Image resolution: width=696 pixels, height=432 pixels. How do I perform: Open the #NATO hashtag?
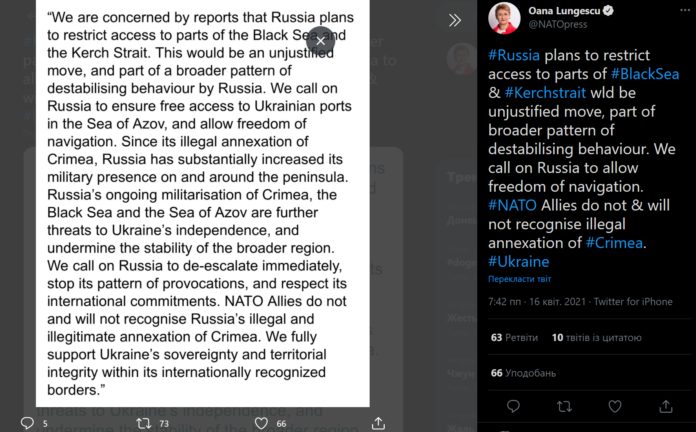point(512,205)
